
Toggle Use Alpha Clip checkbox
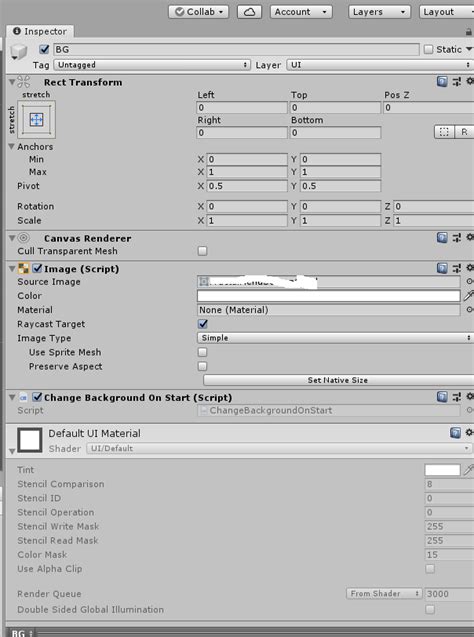click(x=430, y=569)
